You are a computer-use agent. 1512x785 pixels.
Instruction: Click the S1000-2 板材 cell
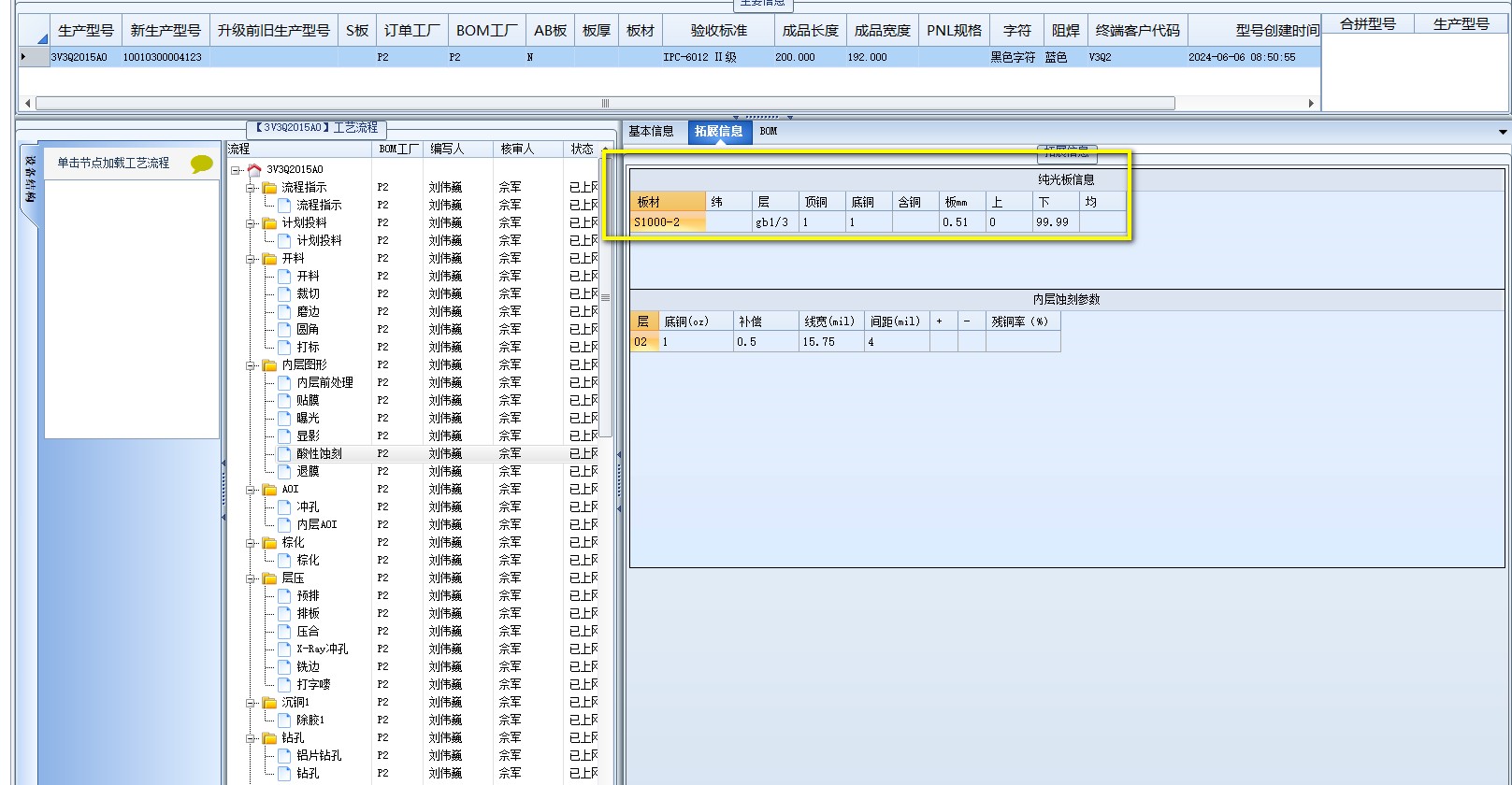click(x=669, y=222)
